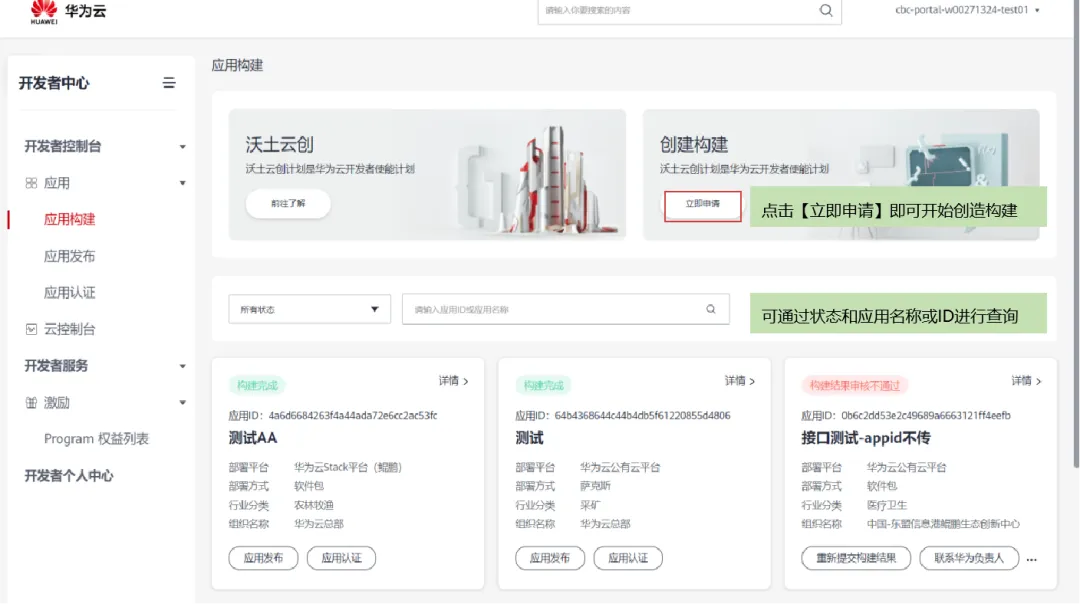Click the page vertical scrollbar
Viewport: 1080px width, 604px height.
pos(1076,234)
